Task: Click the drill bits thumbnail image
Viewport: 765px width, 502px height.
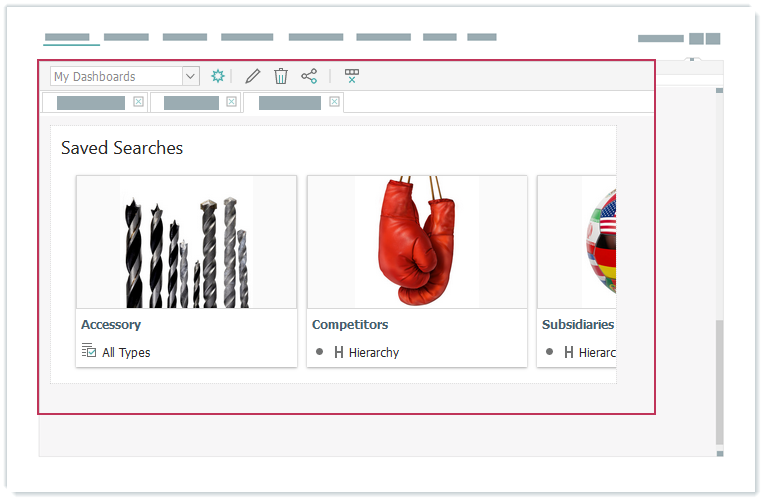Action: 186,243
